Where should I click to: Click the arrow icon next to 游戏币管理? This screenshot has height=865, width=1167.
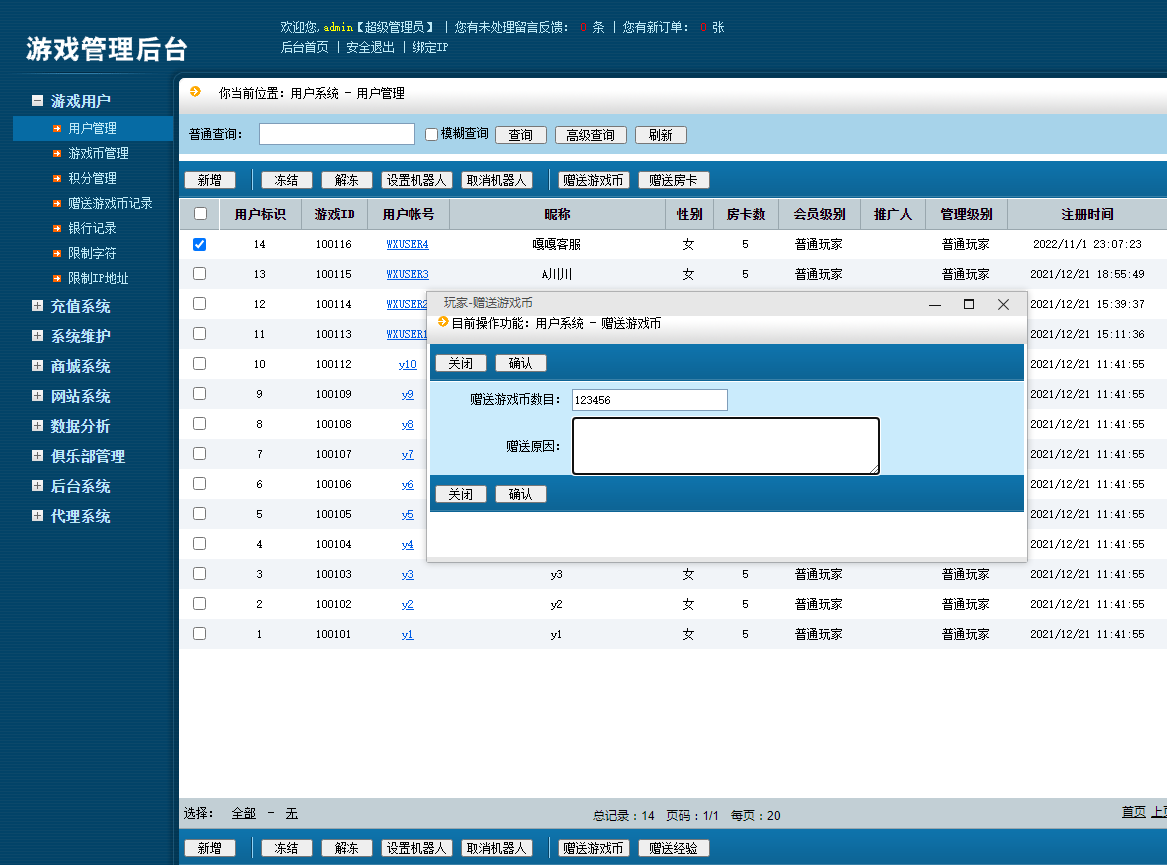tap(58, 153)
